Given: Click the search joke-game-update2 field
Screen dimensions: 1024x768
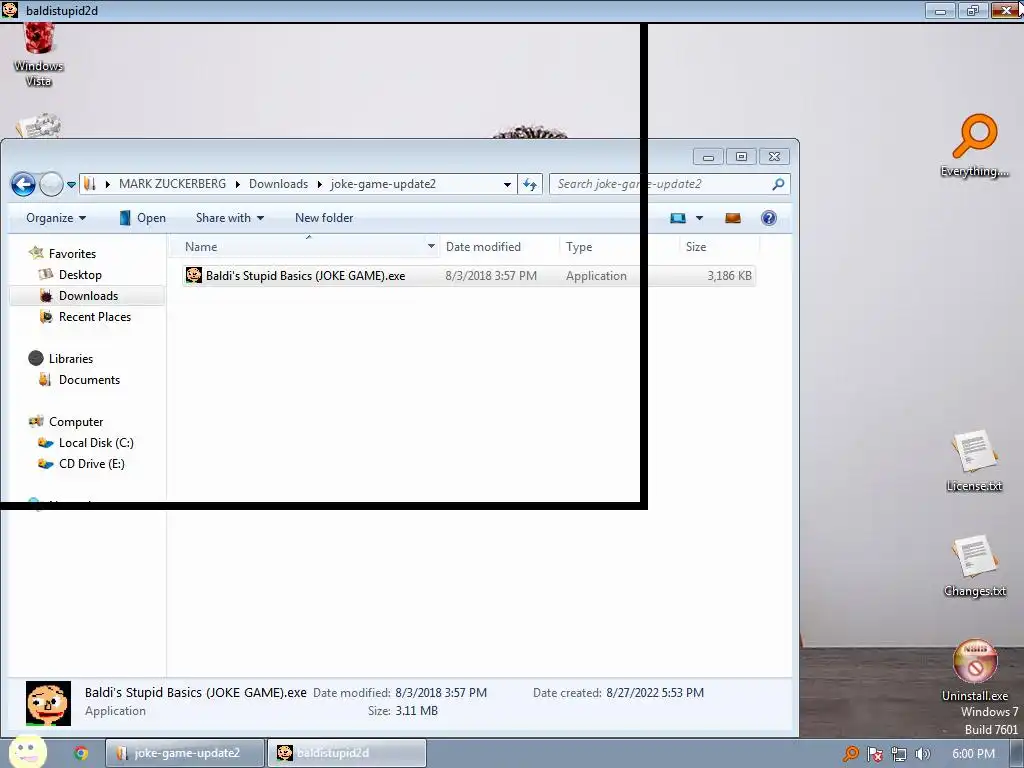Looking at the screenshot, I should point(669,184).
